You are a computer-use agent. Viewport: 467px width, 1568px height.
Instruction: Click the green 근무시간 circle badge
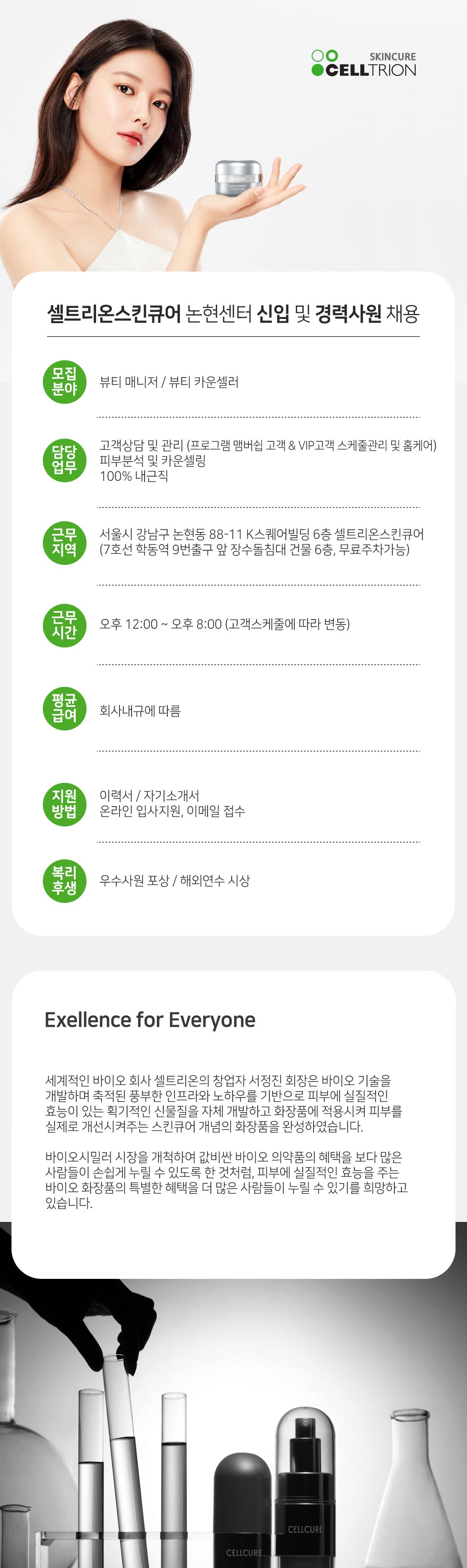64,625
